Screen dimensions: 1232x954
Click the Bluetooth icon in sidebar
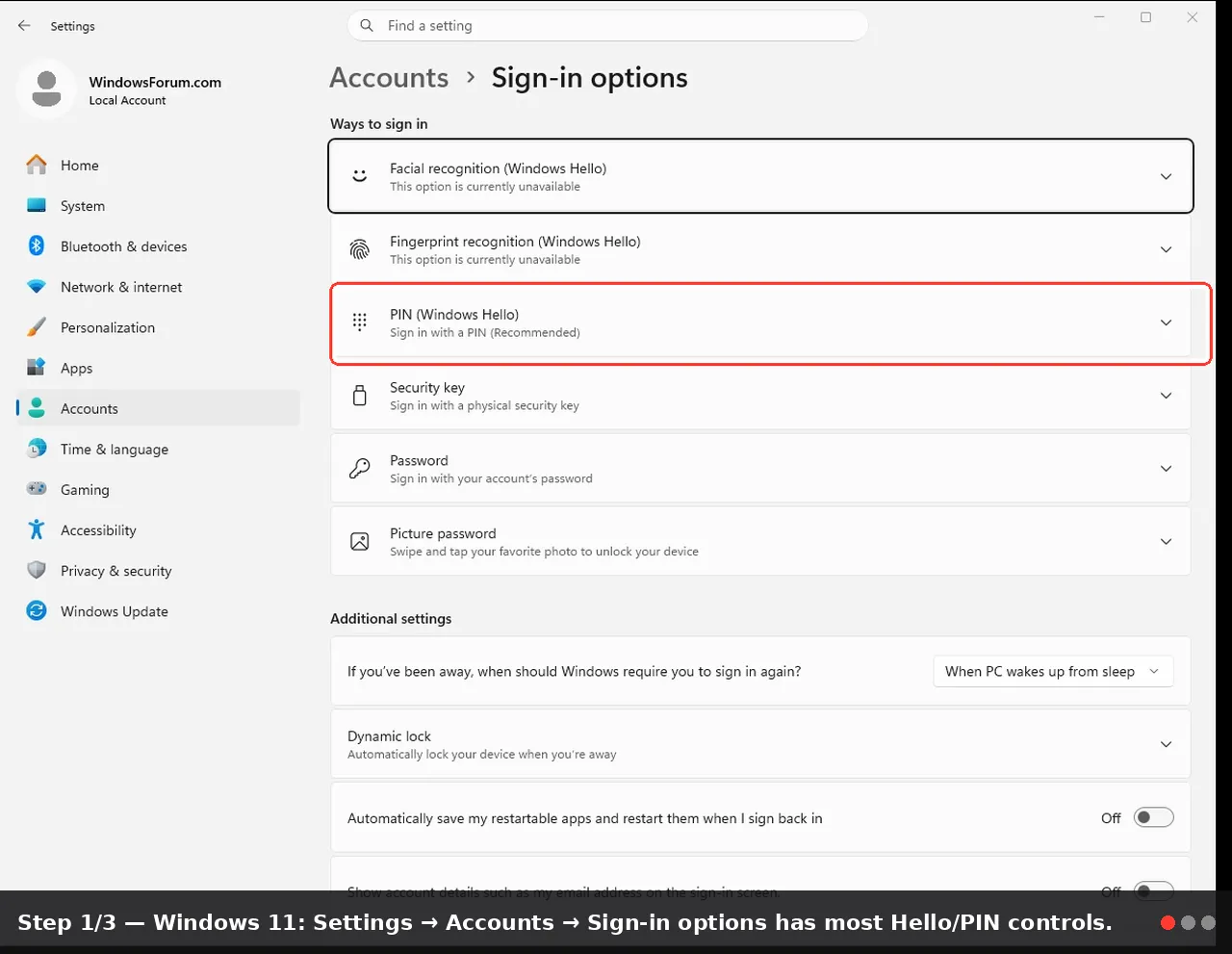37,246
